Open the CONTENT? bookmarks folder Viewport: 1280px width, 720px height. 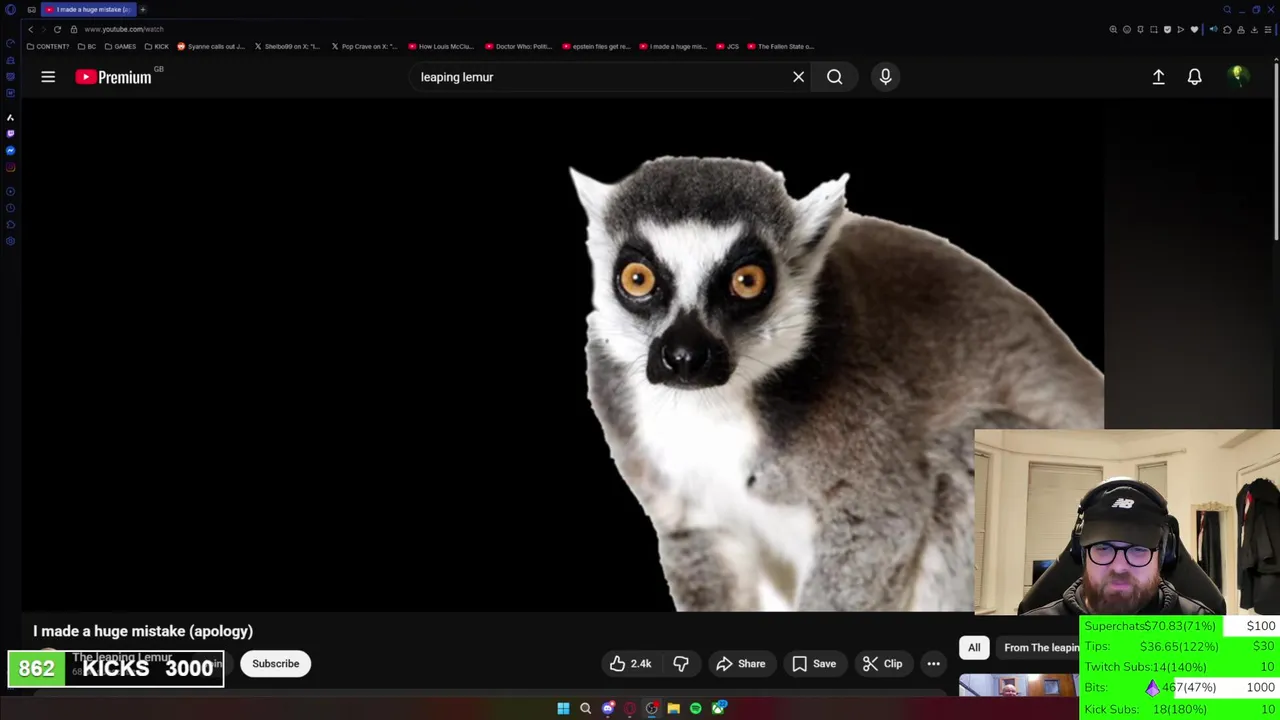(48, 46)
